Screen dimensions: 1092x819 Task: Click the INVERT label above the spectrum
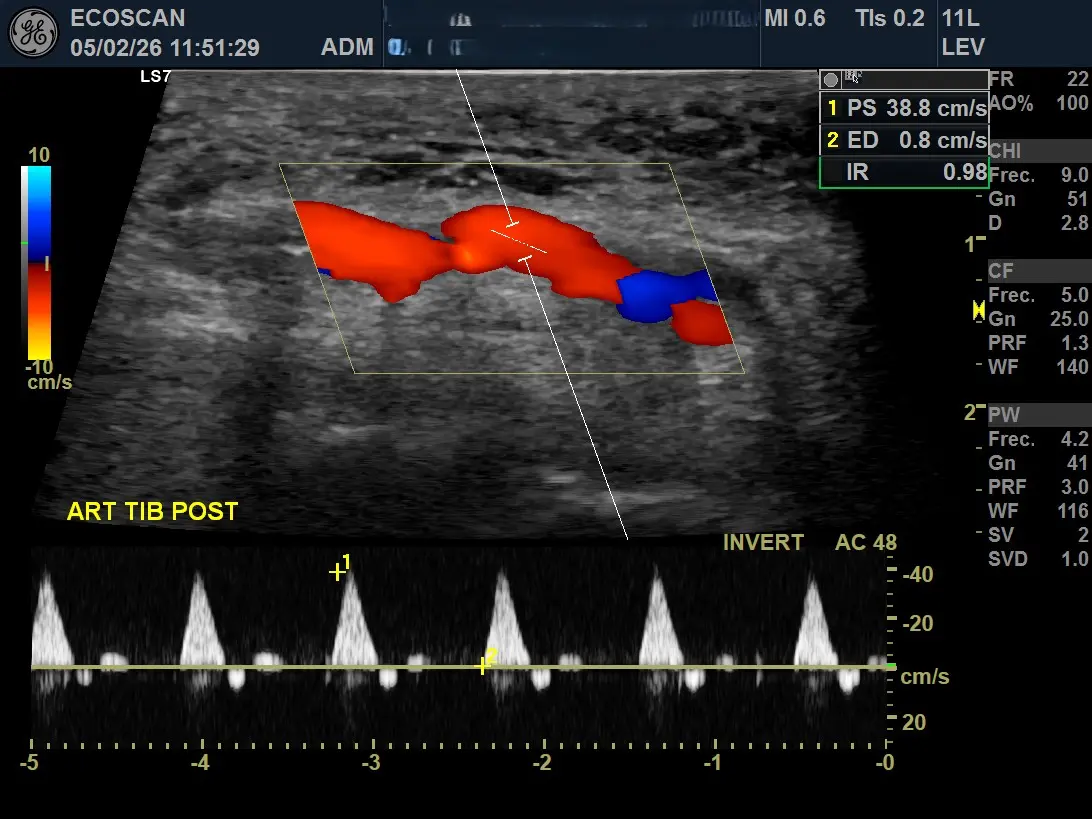click(763, 543)
